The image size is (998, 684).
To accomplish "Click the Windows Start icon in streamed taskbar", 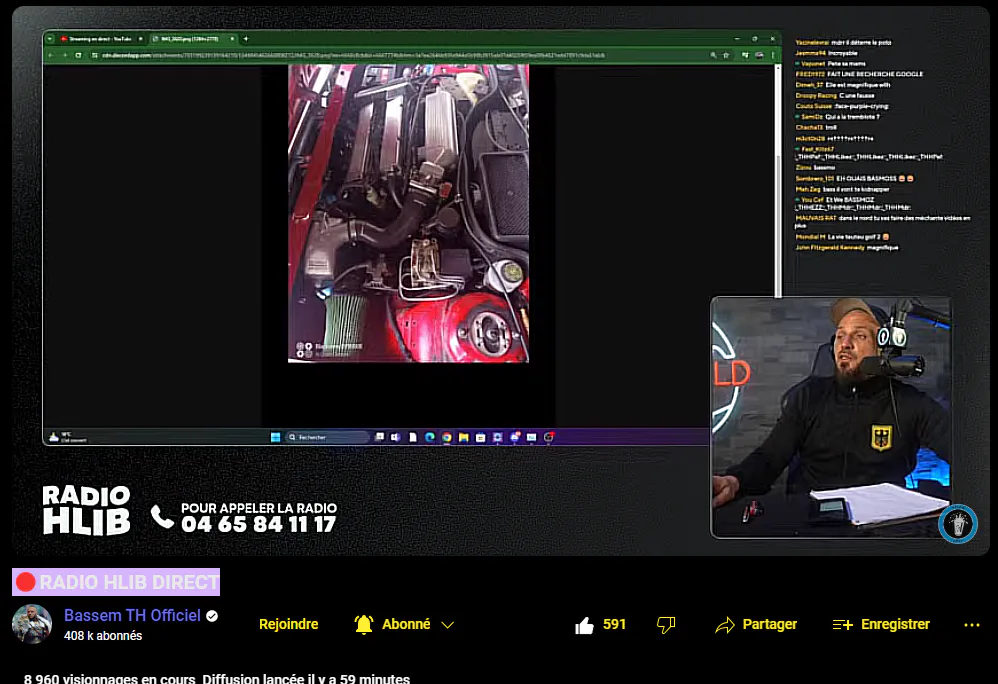I will pyautogui.click(x=276, y=437).
